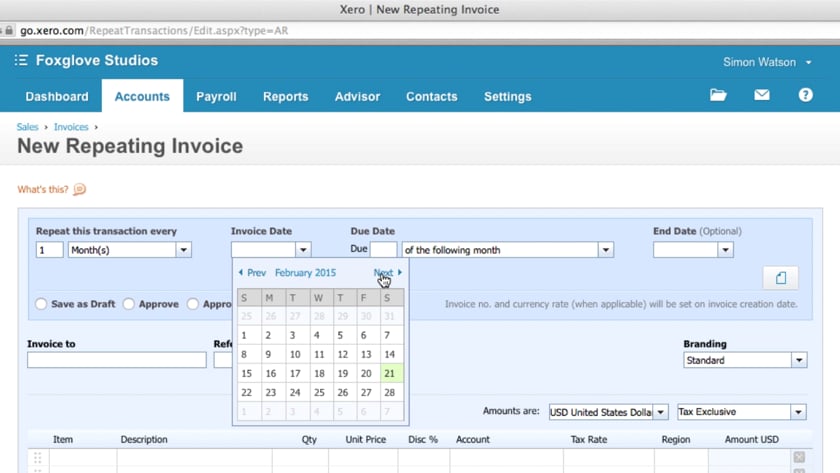
Task: Open the Contacts menu
Action: (x=432, y=96)
